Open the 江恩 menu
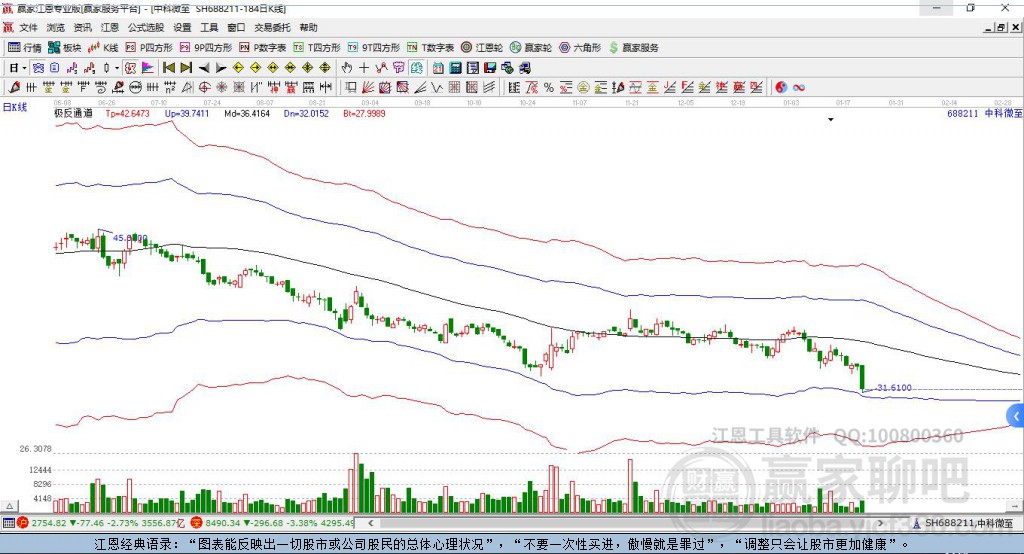 pos(109,27)
